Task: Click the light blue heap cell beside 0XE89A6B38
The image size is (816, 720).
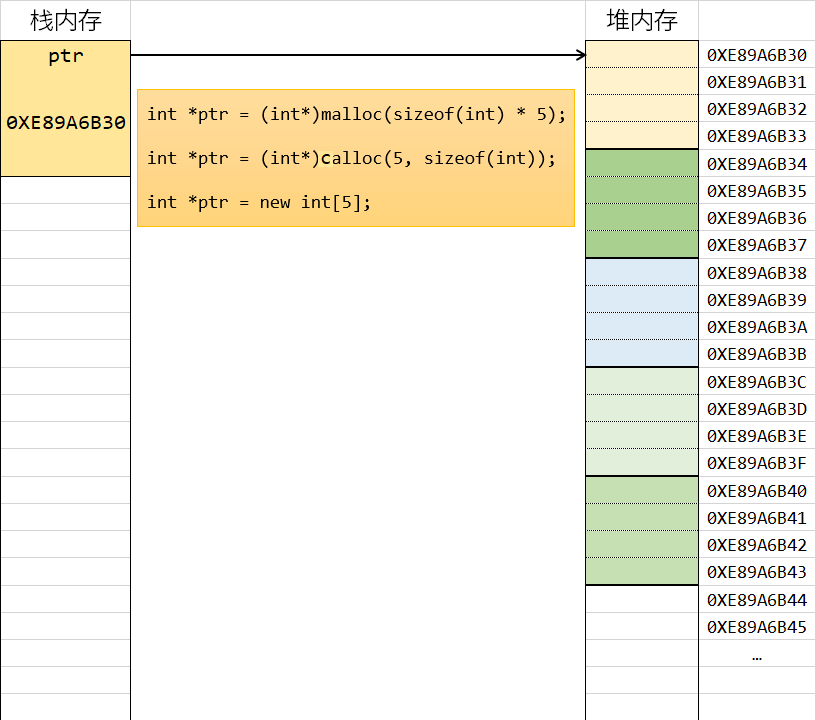Action: 641,272
